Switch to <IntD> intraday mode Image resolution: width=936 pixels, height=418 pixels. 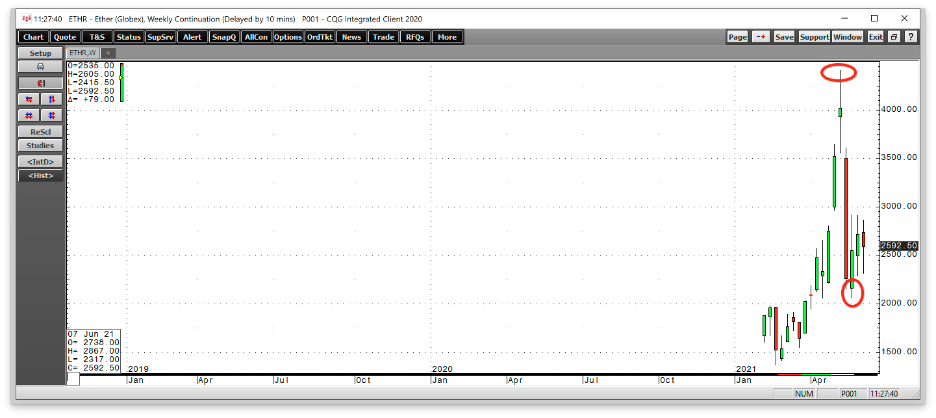pos(40,162)
